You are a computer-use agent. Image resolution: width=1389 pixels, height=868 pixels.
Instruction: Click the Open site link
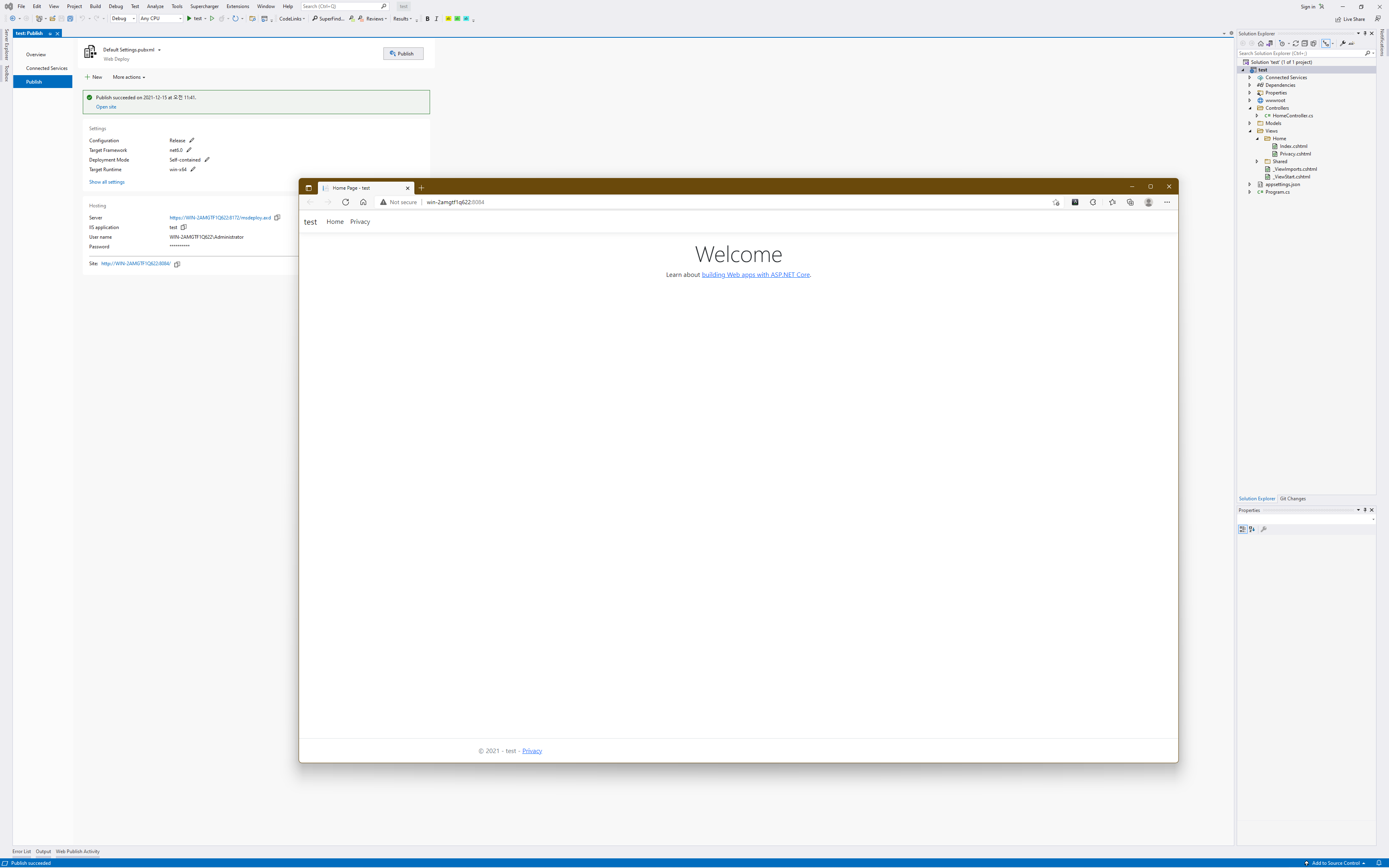click(106, 107)
